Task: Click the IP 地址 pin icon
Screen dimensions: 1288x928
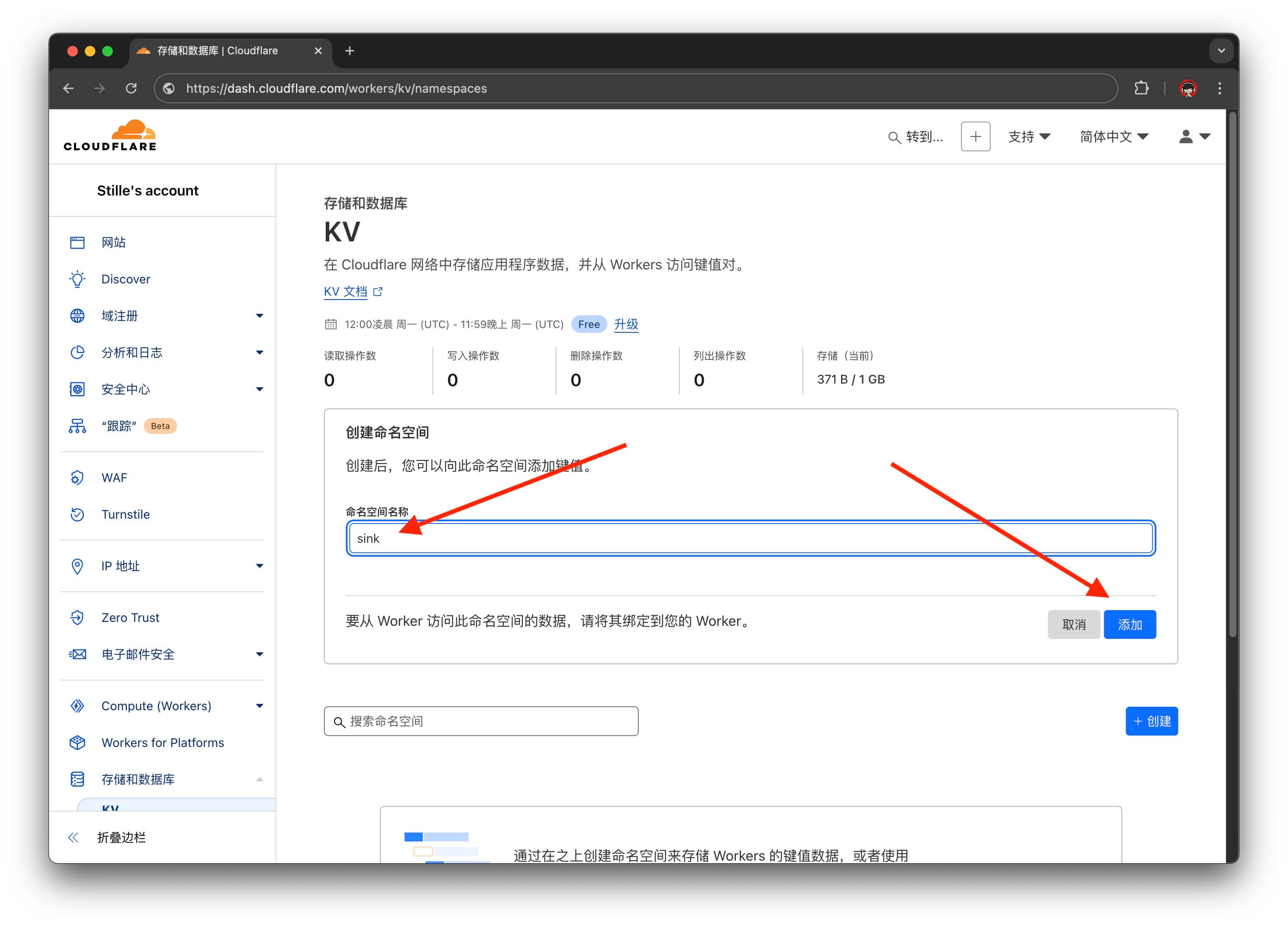Action: click(77, 565)
